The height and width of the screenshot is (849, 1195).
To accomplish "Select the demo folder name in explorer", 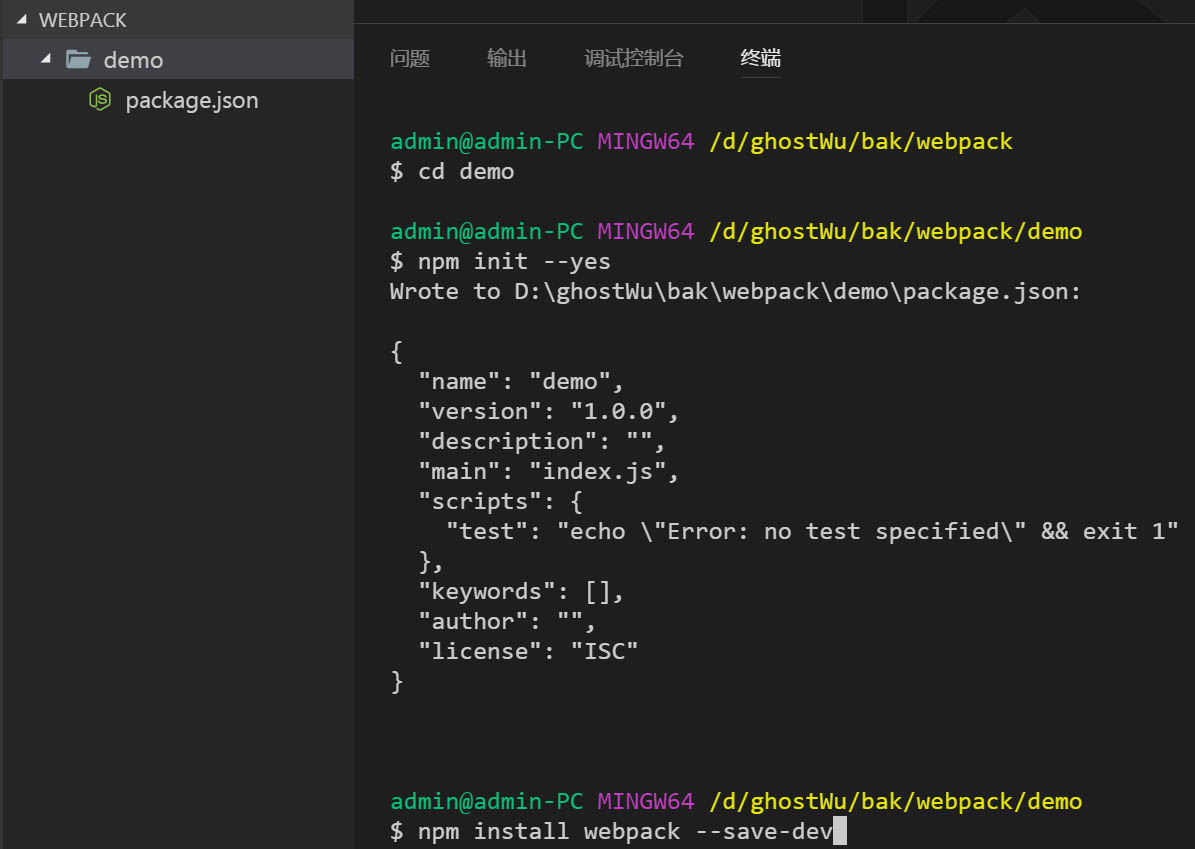I will (x=133, y=60).
